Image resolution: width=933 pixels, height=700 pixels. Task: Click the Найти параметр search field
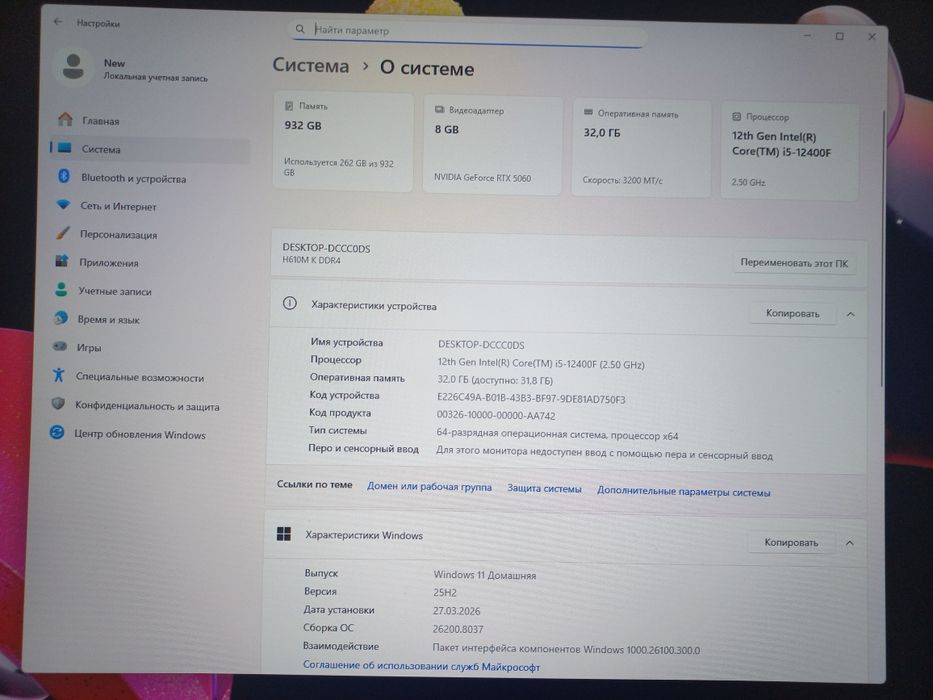tap(468, 32)
